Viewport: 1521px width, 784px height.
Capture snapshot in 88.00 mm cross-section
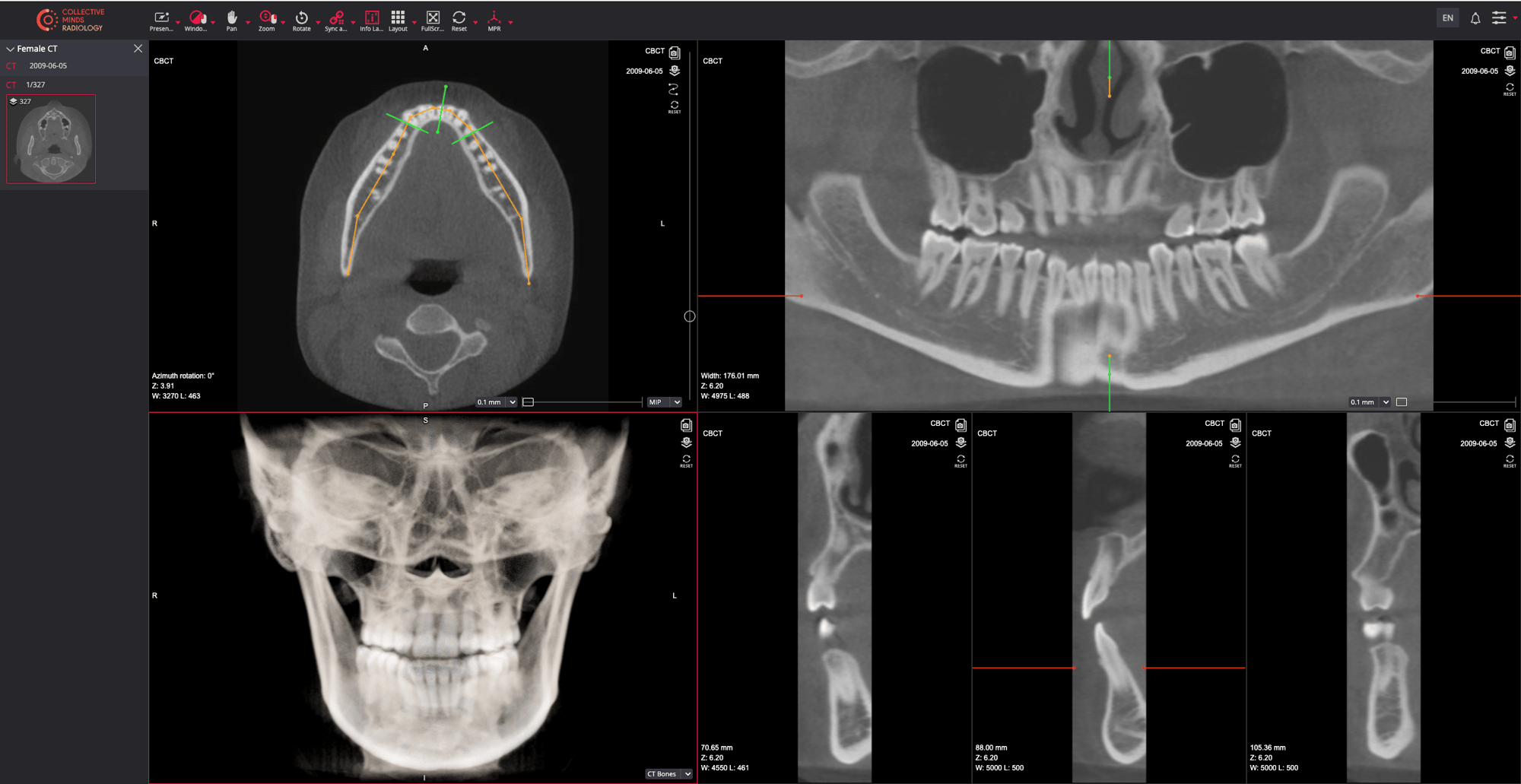click(1235, 425)
